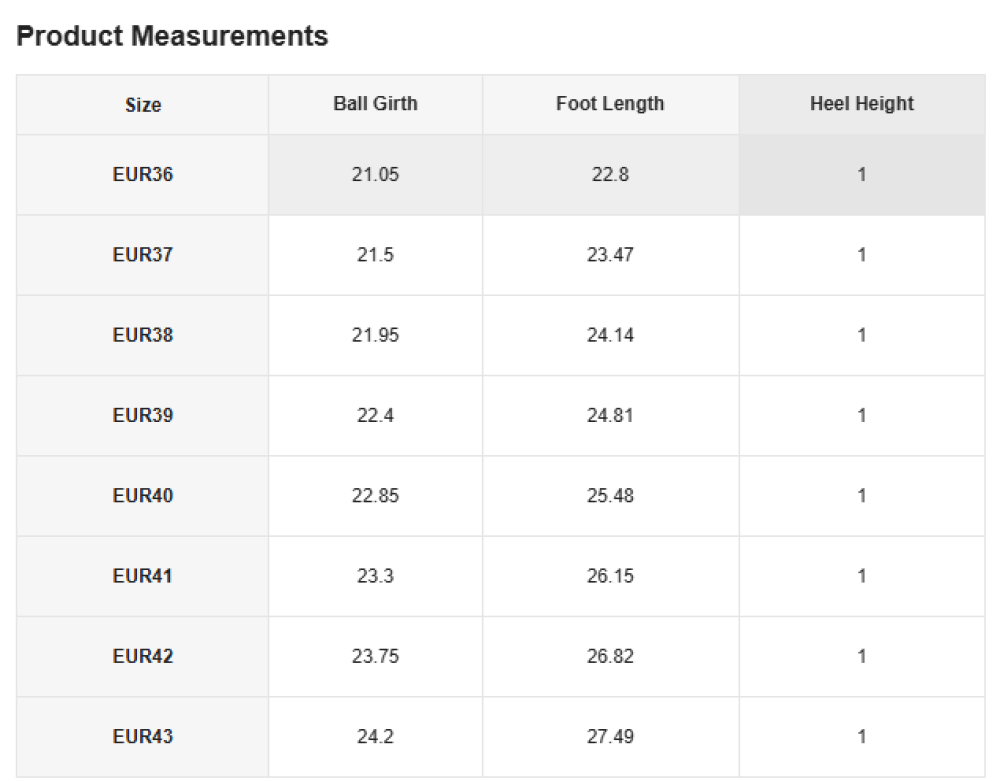Click the EUR36 size row label
1000x781 pixels.
coord(143,175)
